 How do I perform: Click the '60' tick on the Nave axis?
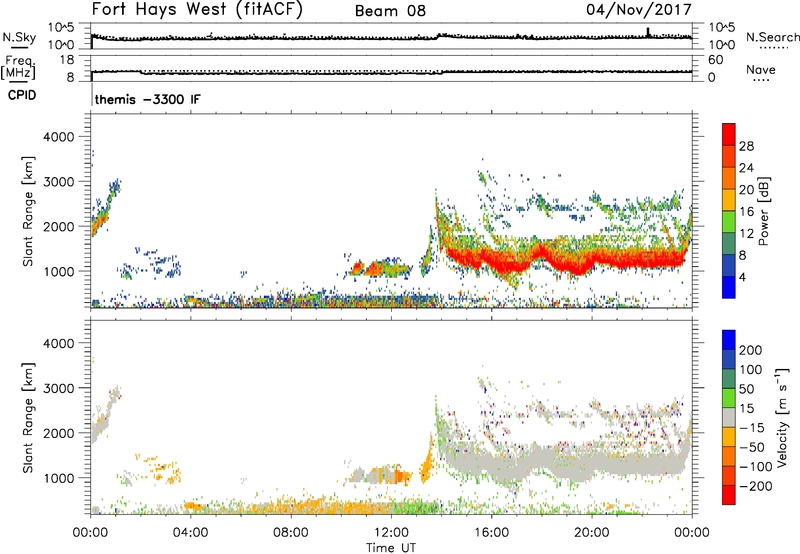pos(715,60)
